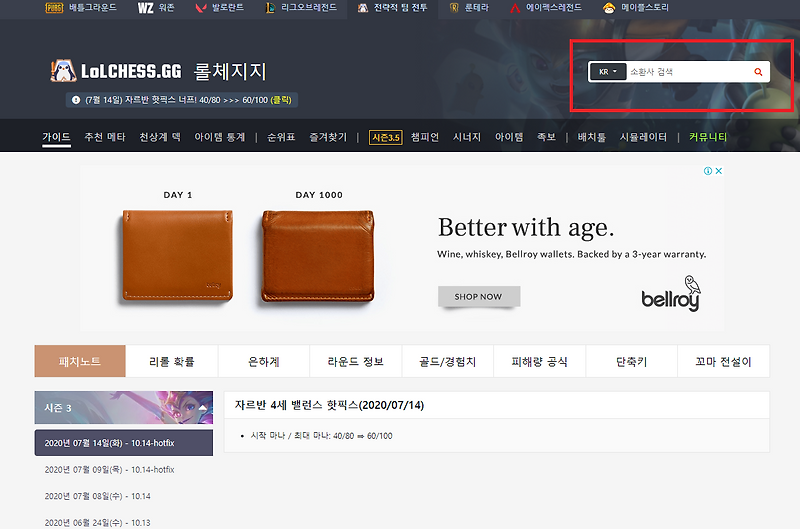Viewport: 800px width, 529px height.
Task: Switch to the 은하계 tab
Action: click(264, 361)
